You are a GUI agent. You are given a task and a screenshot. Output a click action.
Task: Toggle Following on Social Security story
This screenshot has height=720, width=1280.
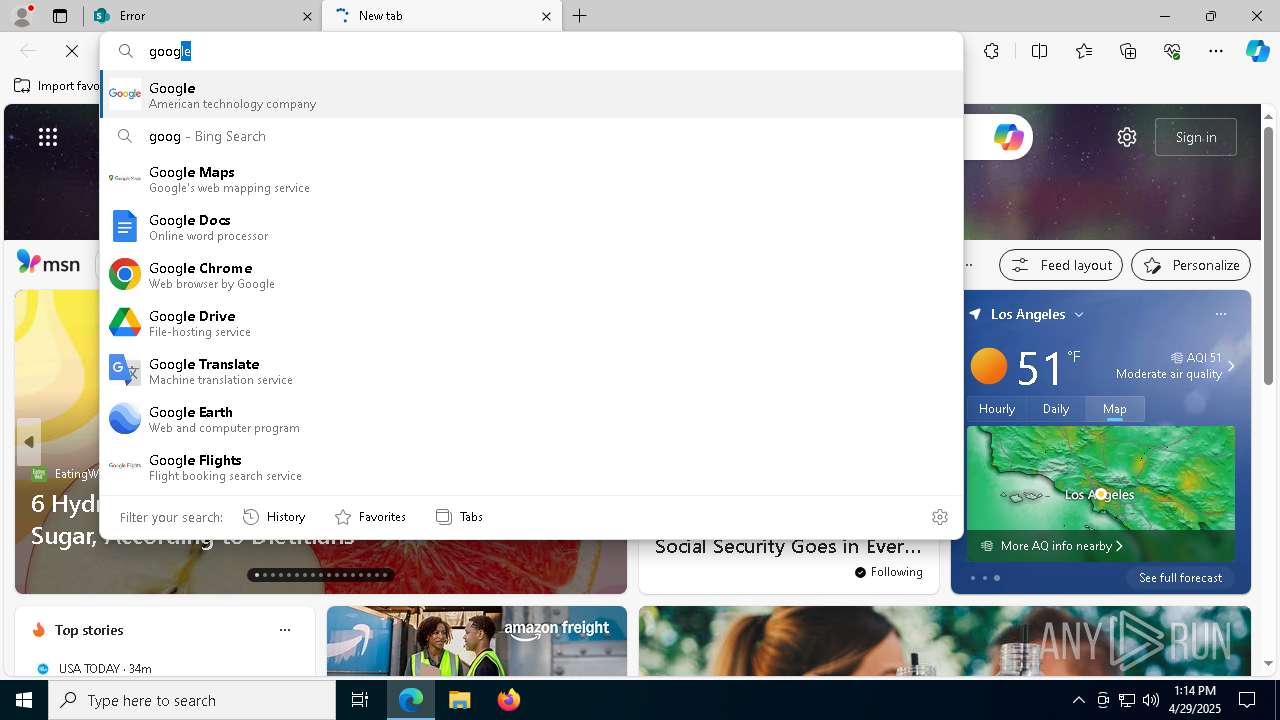click(889, 572)
